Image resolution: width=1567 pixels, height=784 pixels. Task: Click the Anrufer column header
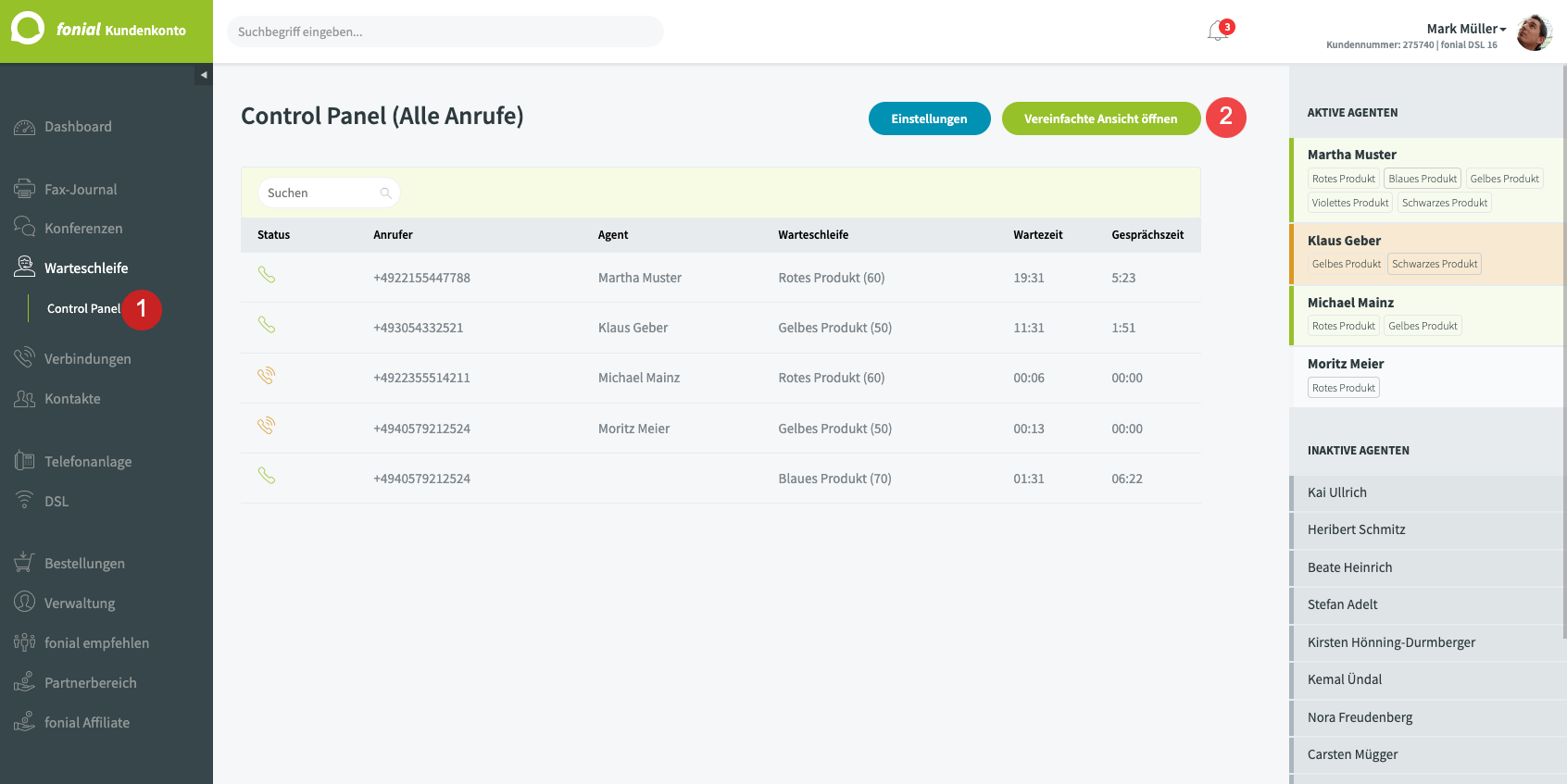[x=393, y=235]
